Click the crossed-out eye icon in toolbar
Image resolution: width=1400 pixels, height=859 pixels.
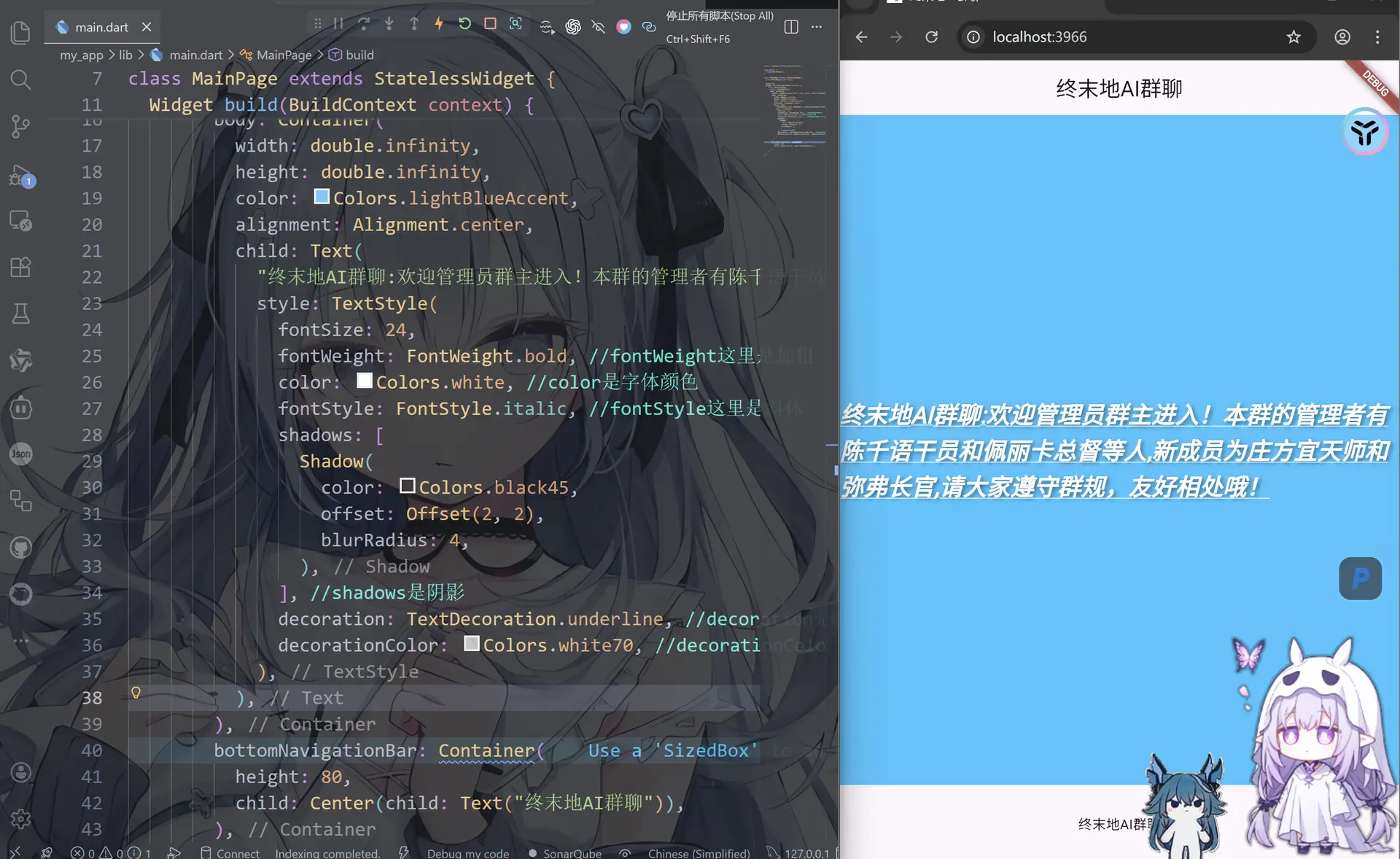tap(599, 27)
